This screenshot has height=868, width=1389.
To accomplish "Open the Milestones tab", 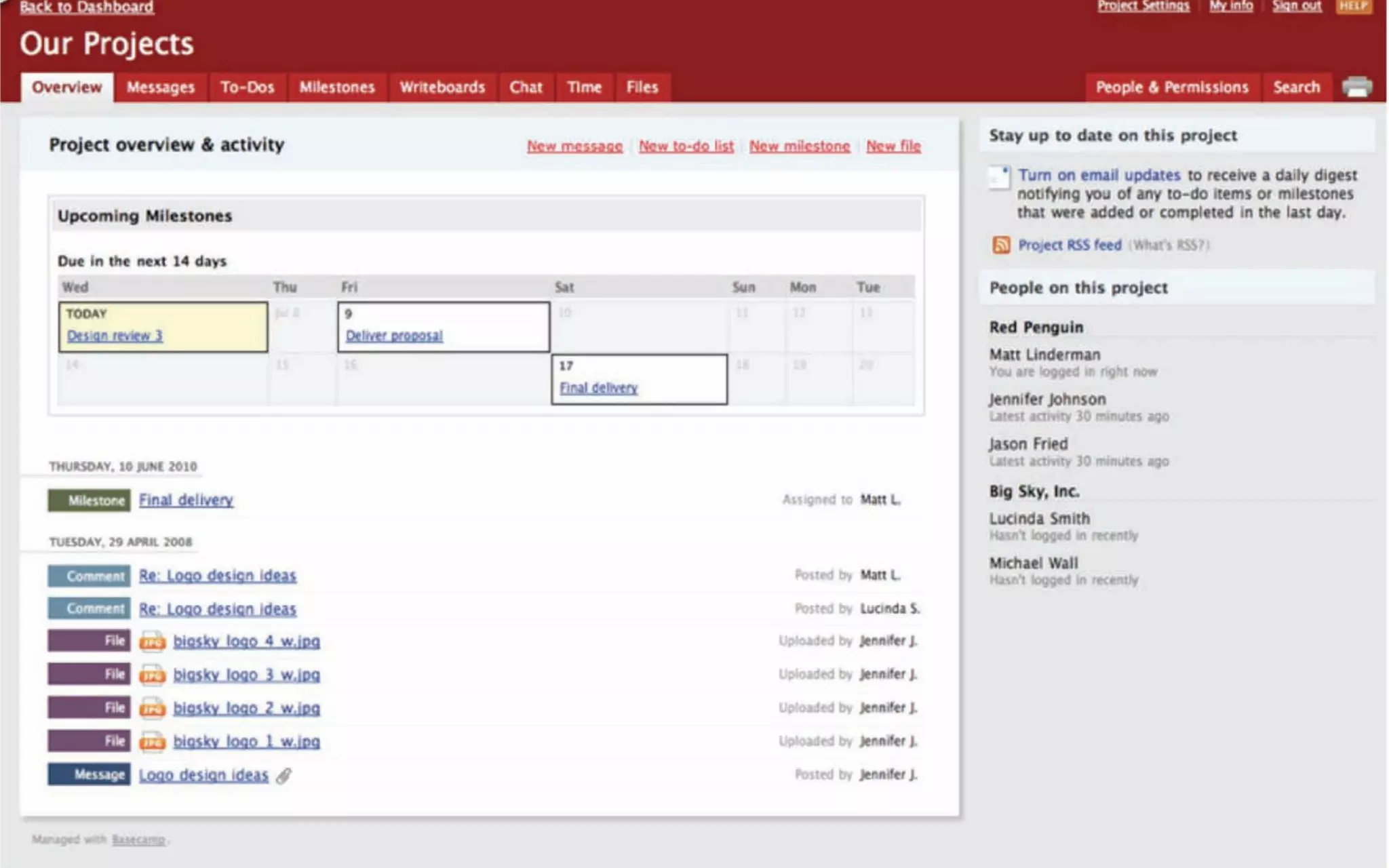I will tap(337, 87).
